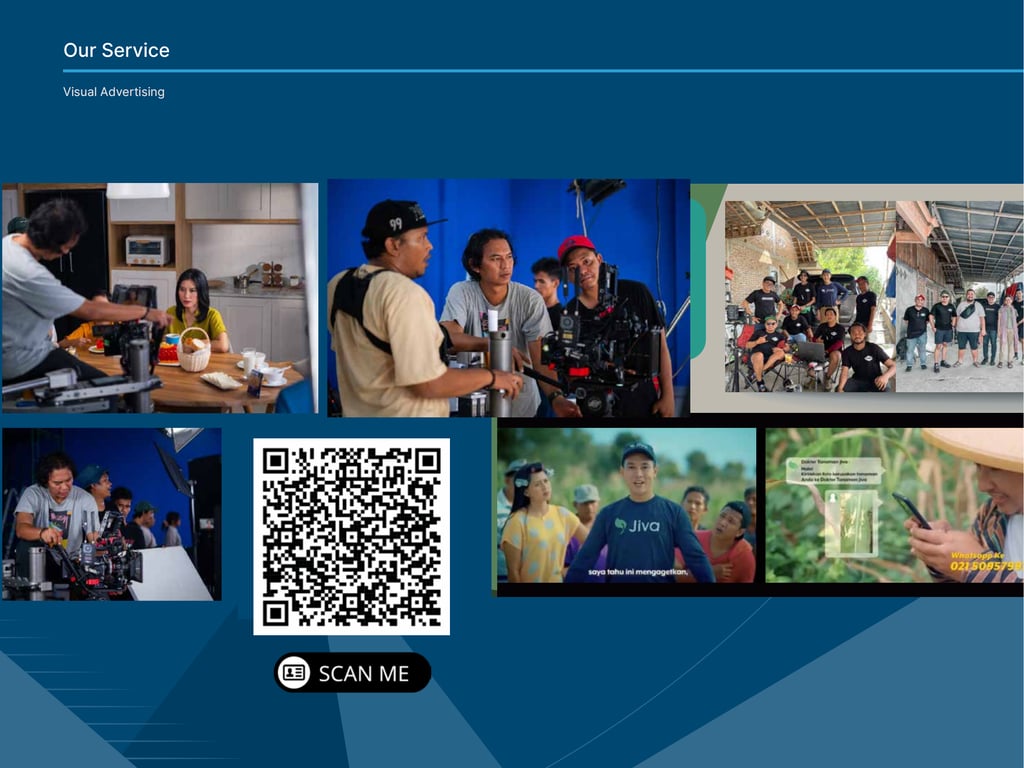Click the Jiva logo on the blue shirt
1024x768 pixels.
click(x=637, y=526)
